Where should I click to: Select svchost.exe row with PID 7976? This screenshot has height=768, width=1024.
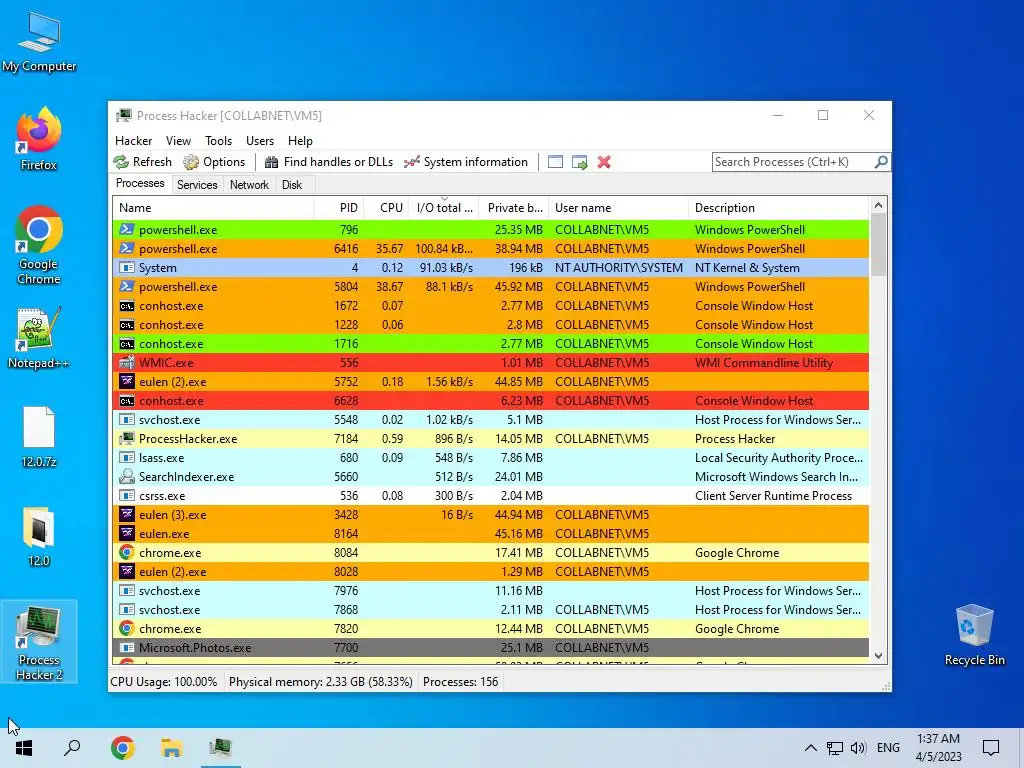point(490,591)
